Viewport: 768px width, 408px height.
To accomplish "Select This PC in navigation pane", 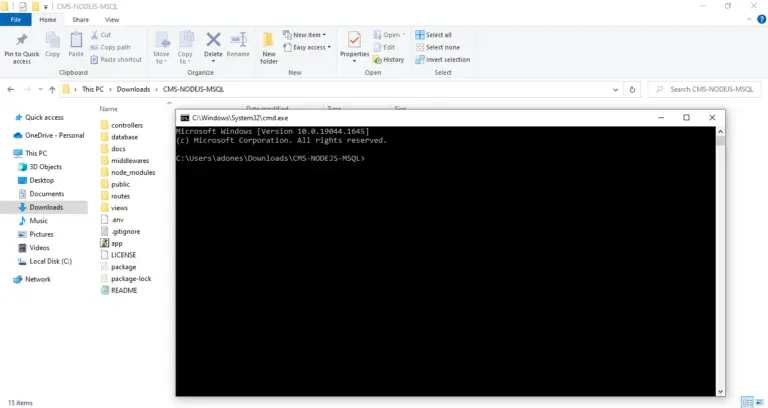I will [x=30, y=153].
